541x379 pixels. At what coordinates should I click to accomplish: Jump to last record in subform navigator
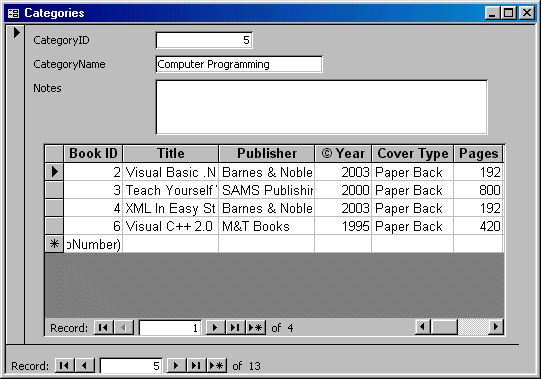[235, 327]
